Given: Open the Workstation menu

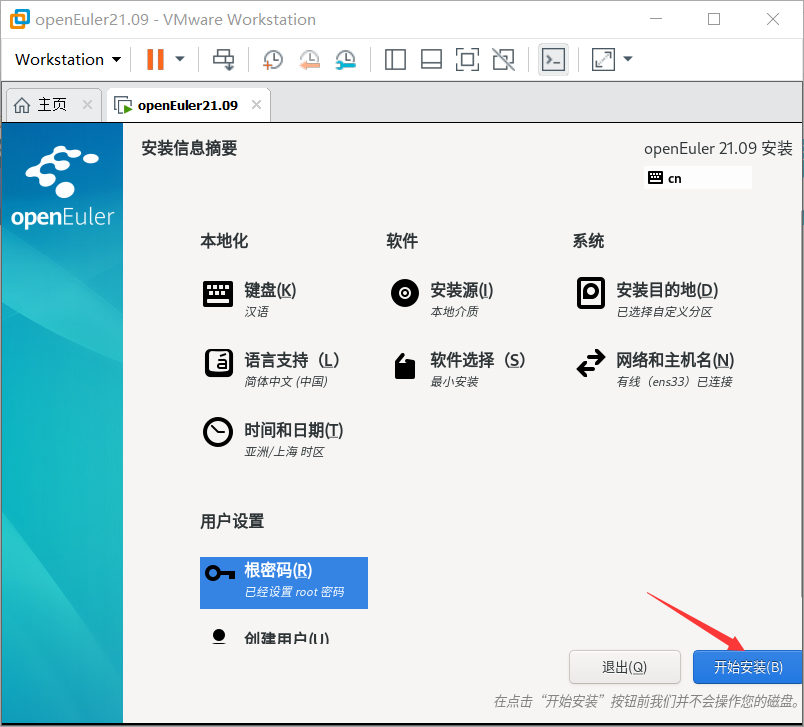Looking at the screenshot, I should 68,59.
